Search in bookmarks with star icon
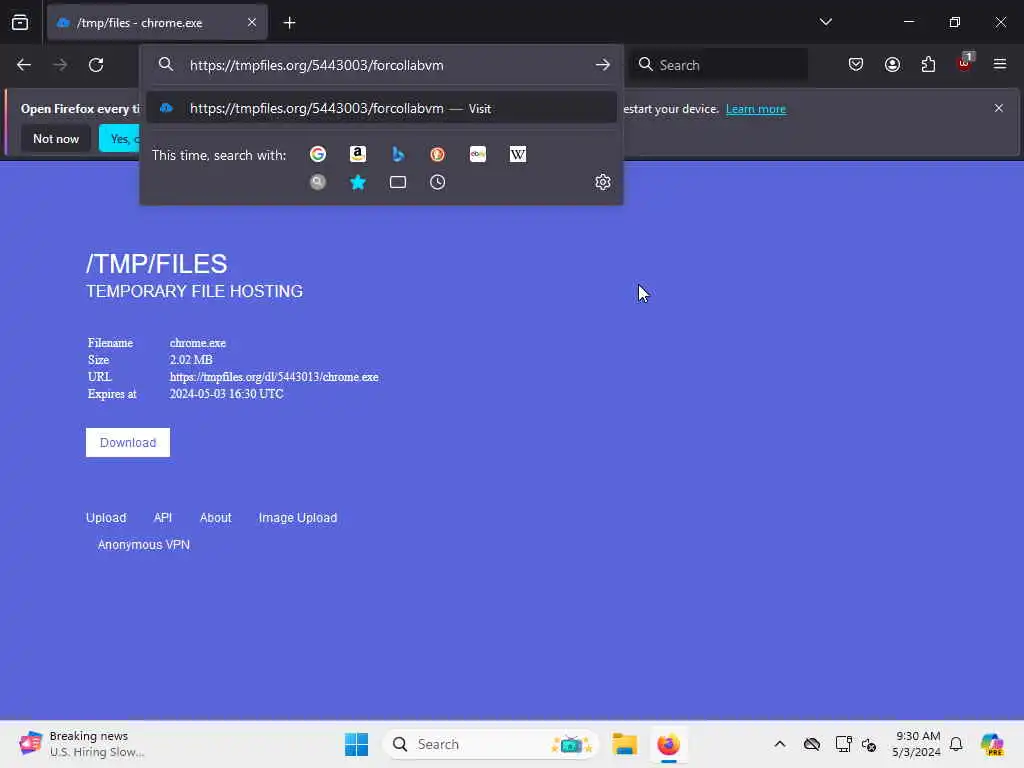Viewport: 1024px width, 768px height. pos(358,182)
